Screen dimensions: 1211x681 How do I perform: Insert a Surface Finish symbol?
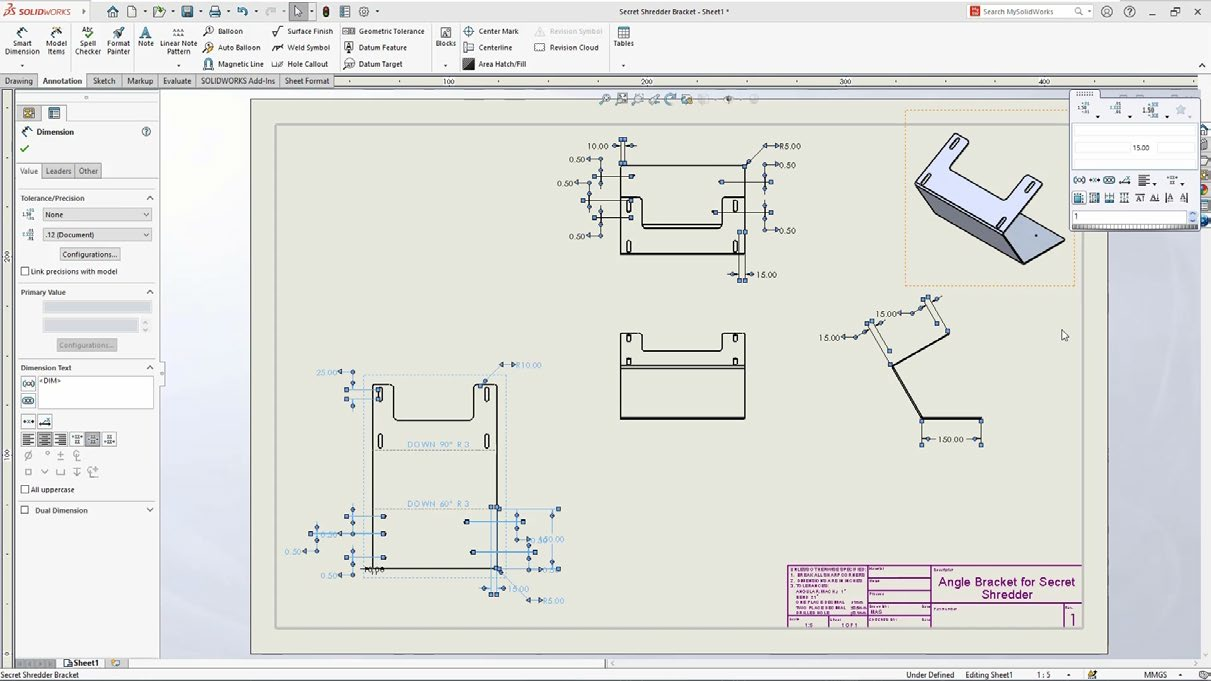point(302,31)
